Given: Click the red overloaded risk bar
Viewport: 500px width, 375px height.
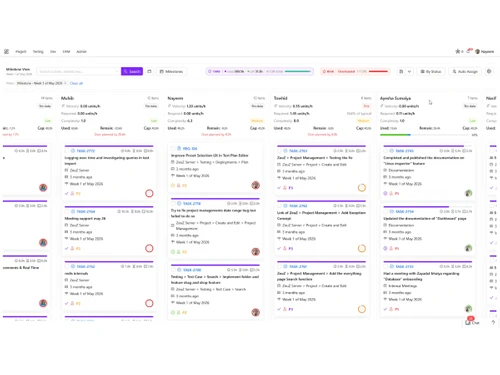Looking at the screenshot, I should point(378,71).
